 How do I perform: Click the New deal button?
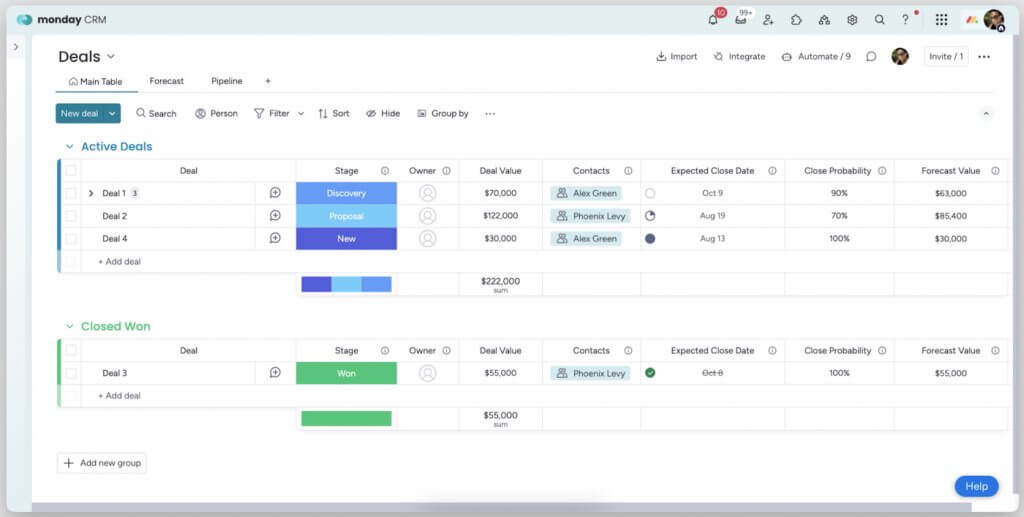tap(80, 114)
